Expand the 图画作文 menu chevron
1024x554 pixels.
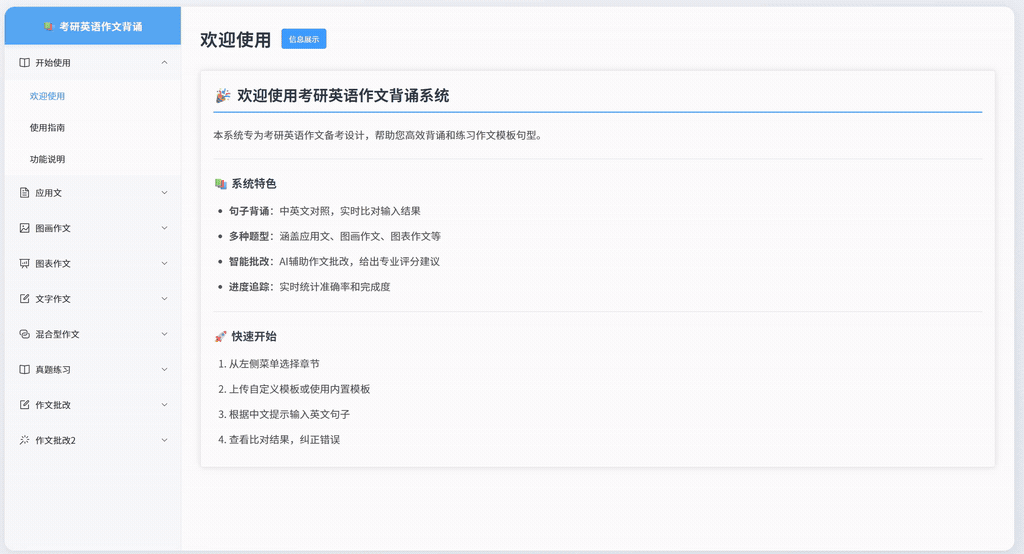tap(164, 228)
